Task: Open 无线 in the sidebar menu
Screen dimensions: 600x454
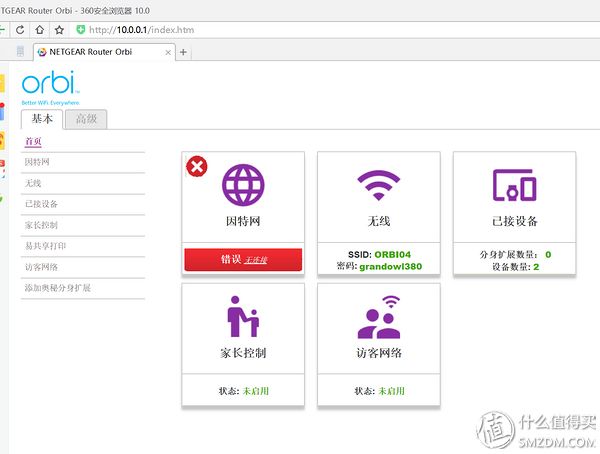Action: [33, 183]
